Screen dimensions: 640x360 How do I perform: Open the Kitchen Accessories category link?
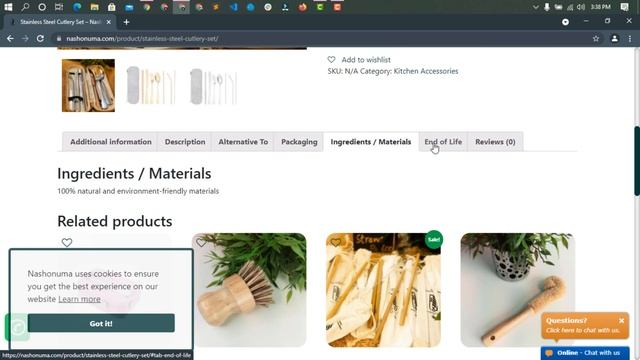(426, 71)
